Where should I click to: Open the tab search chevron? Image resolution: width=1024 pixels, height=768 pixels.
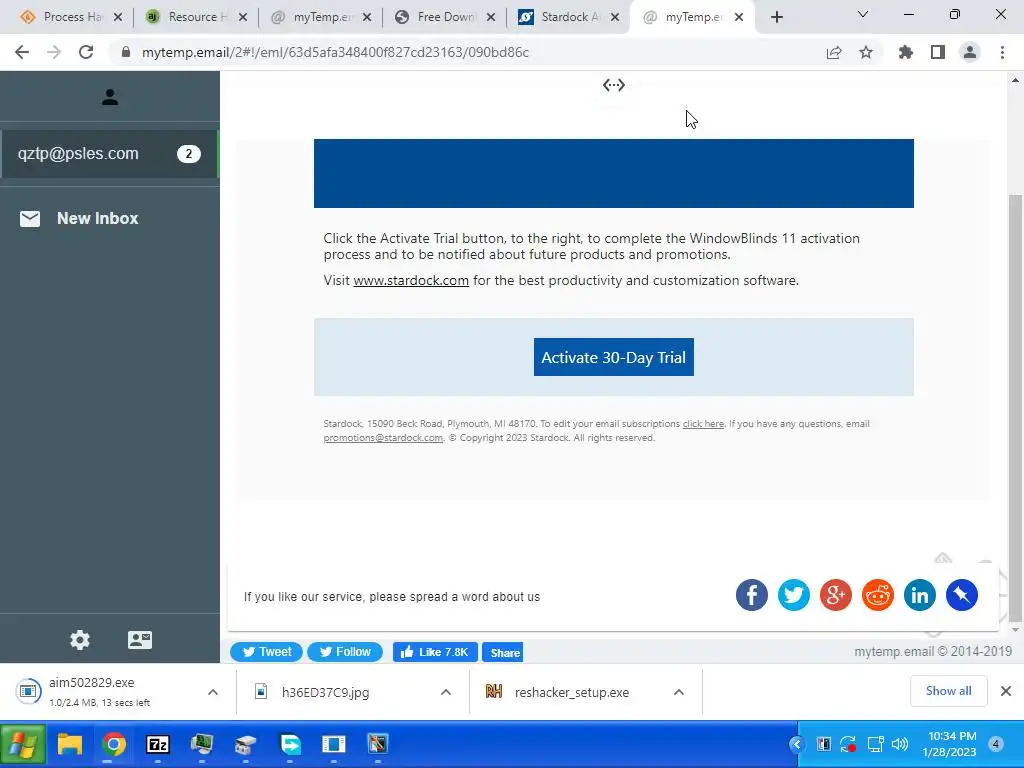tap(863, 14)
